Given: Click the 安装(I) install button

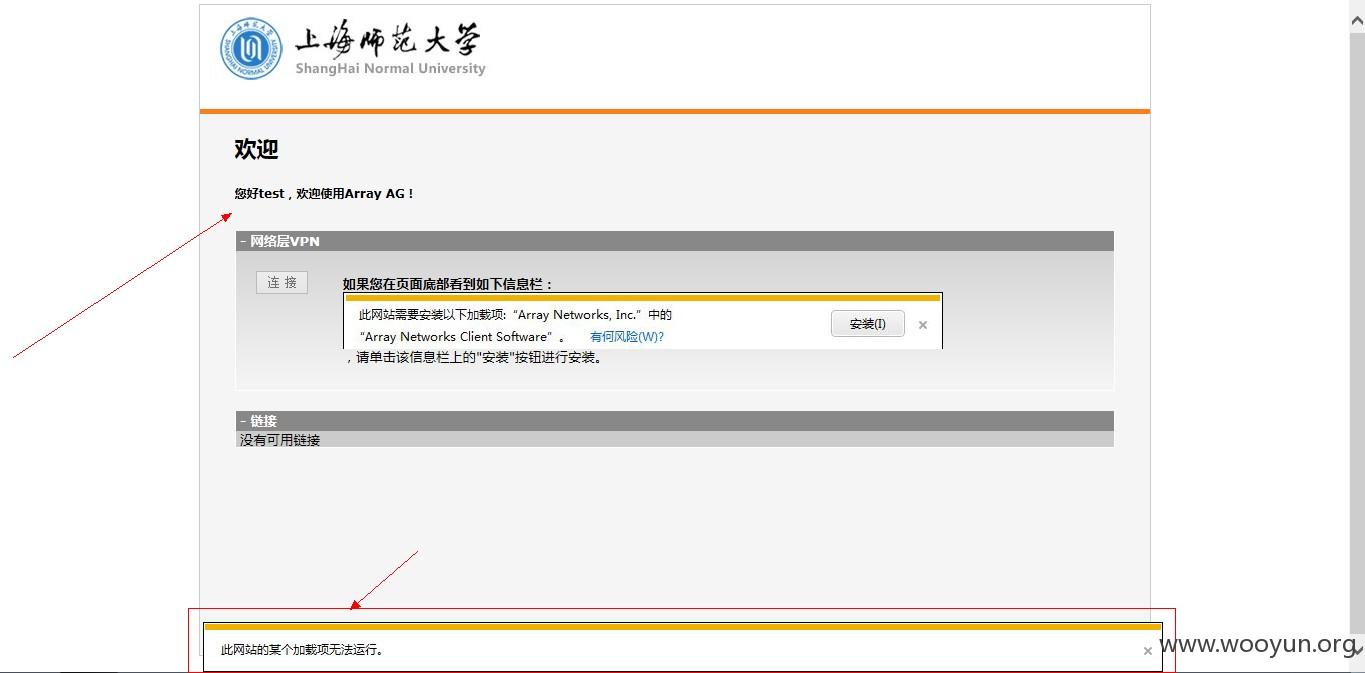Looking at the screenshot, I should pyautogui.click(x=867, y=324).
